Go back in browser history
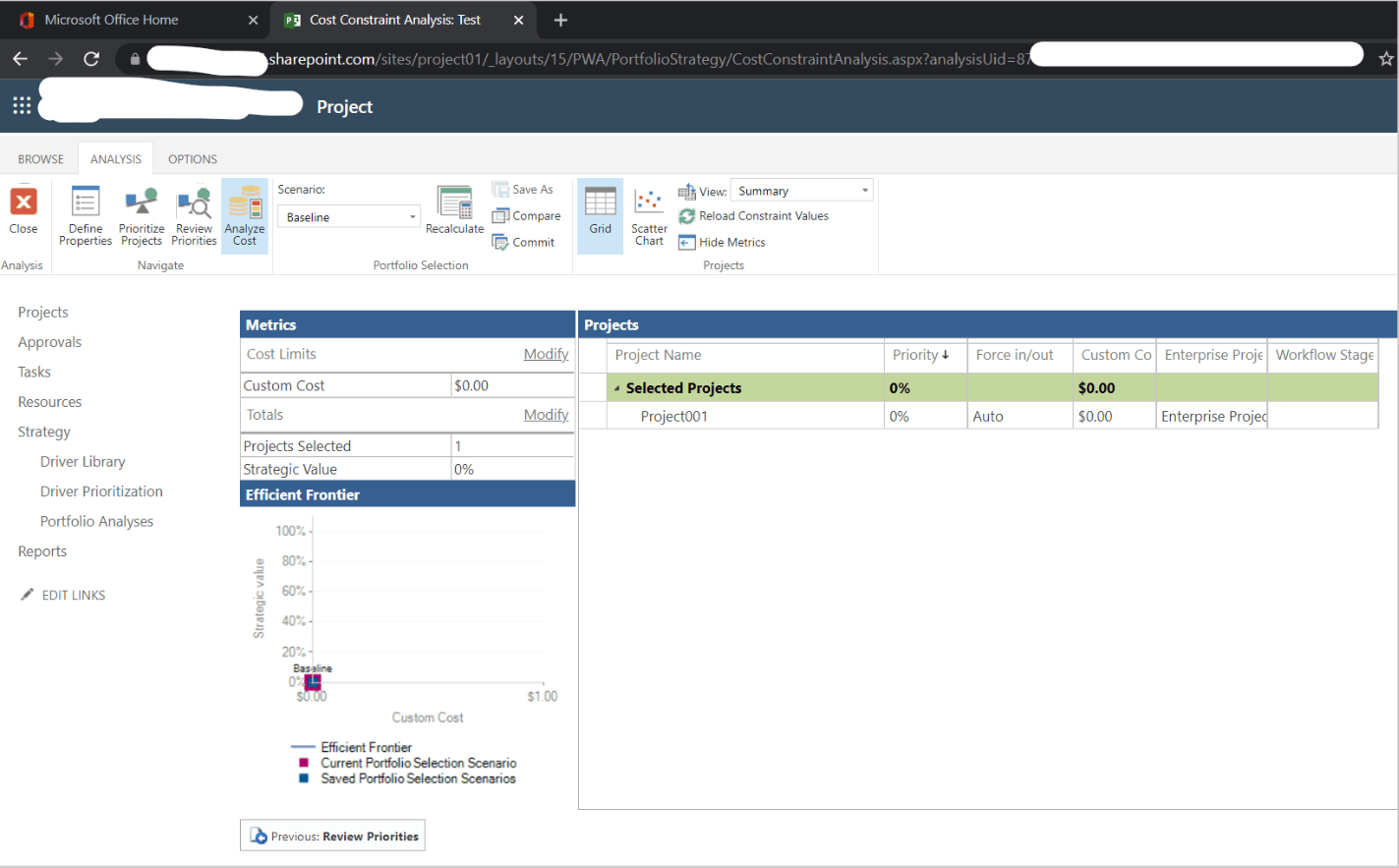Screen dimensions: 1399x868 pos(20,59)
